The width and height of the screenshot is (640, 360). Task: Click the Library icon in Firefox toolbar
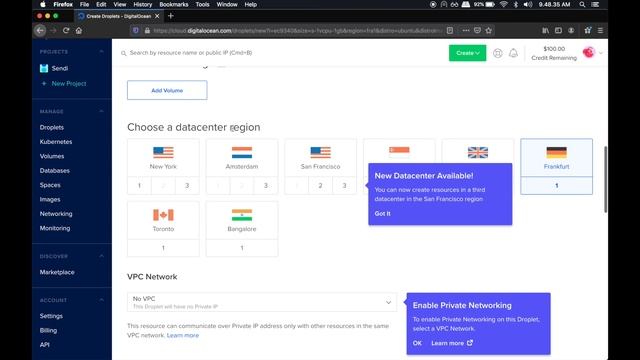tap(545, 31)
